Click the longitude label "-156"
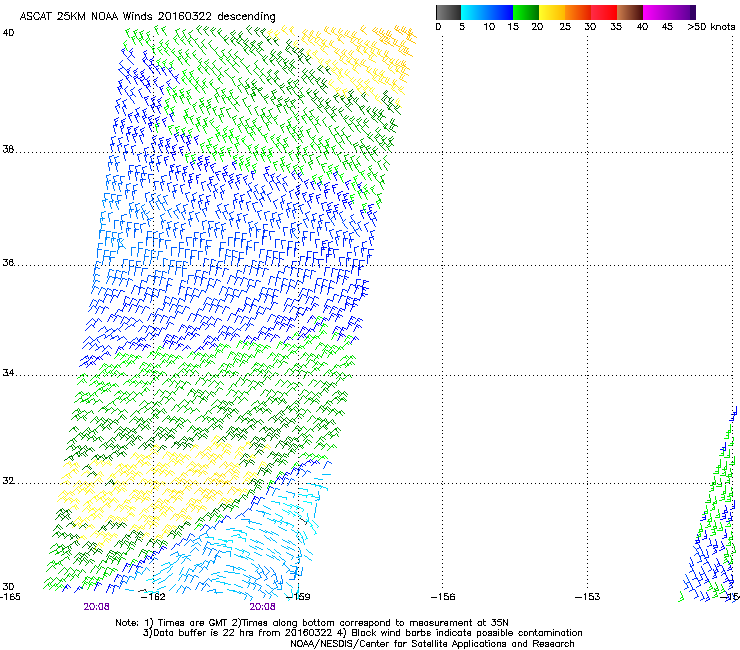This screenshot has width=740, height=650. pos(443,597)
